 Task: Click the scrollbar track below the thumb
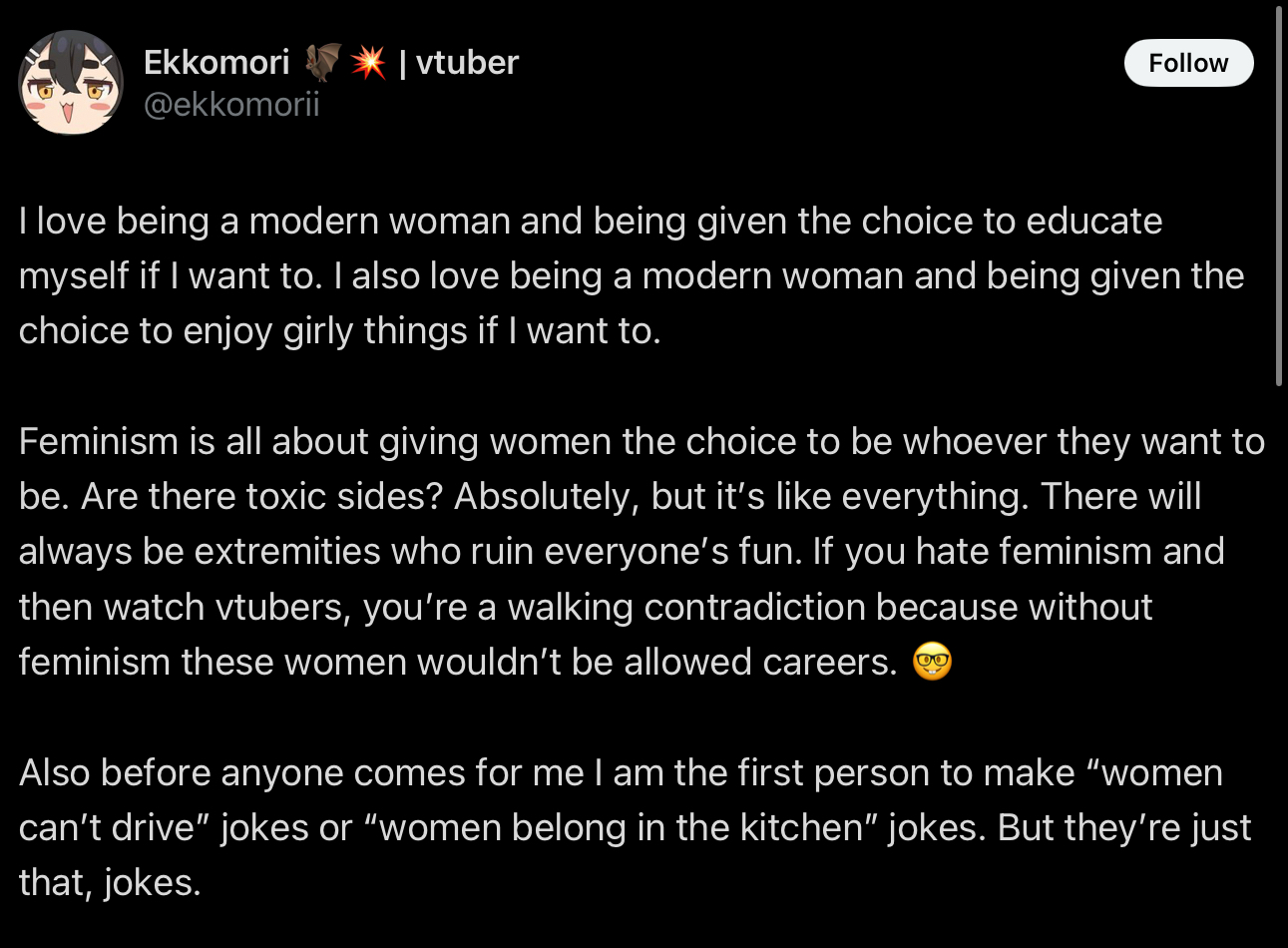[1279, 649]
